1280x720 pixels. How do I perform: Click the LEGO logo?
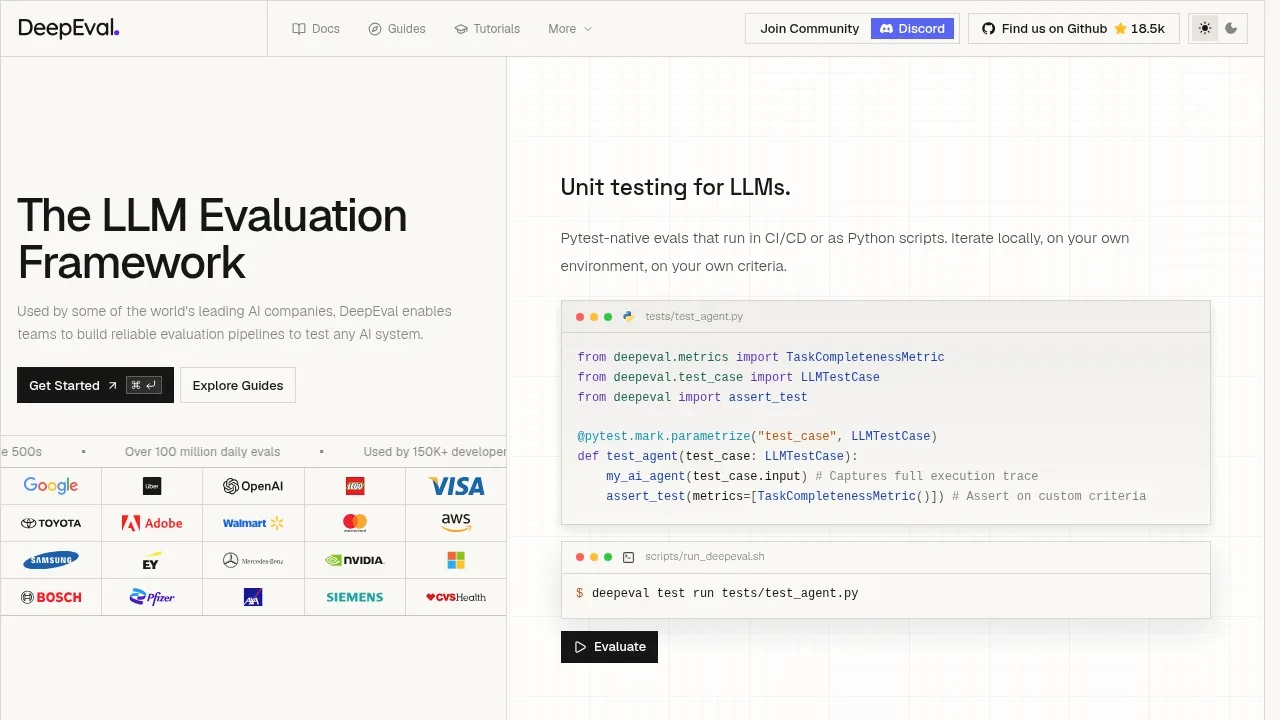(355, 487)
